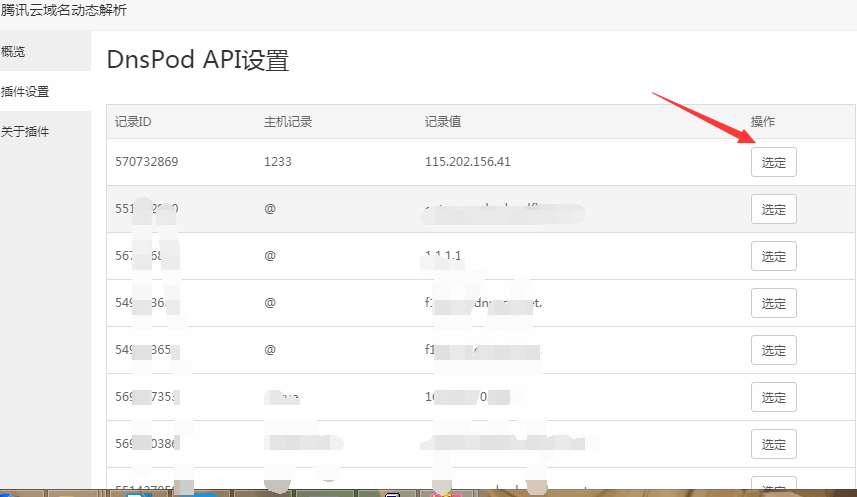Click record value 115.202.156.41
Viewport: 857px width, 497px height.
click(x=467, y=162)
